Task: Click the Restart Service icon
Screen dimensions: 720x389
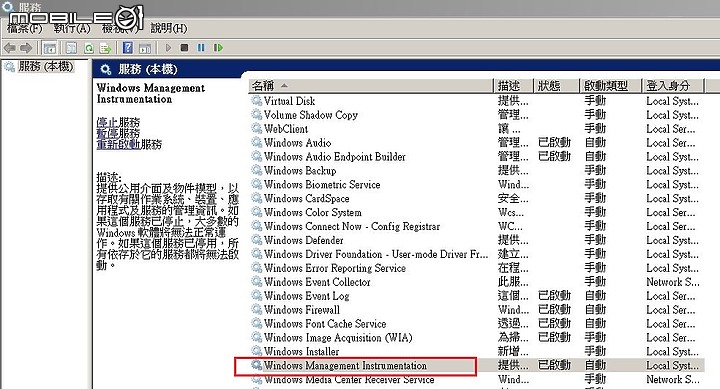Action: pyautogui.click(x=218, y=48)
